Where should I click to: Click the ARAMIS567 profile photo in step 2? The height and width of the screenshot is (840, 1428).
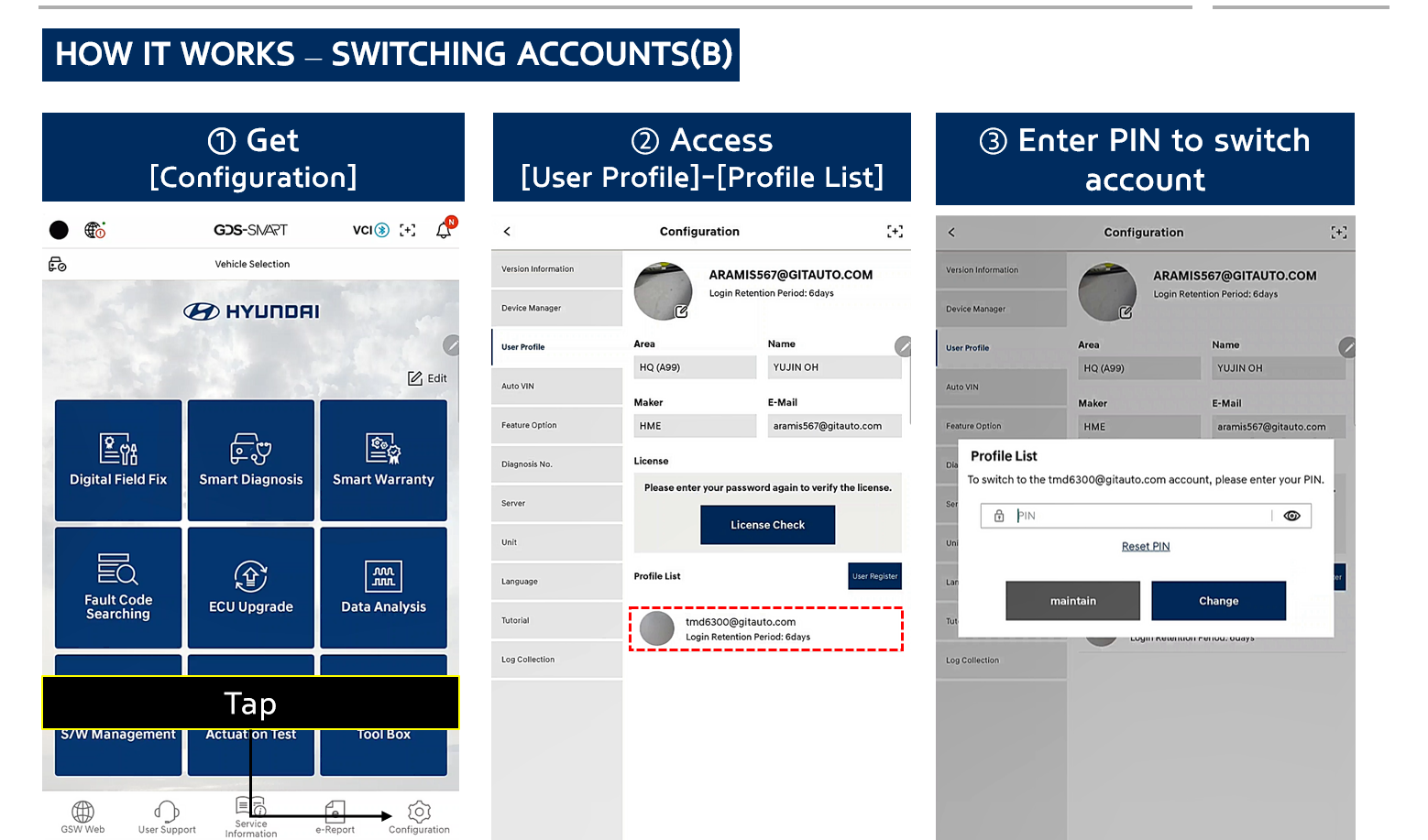pos(664,291)
